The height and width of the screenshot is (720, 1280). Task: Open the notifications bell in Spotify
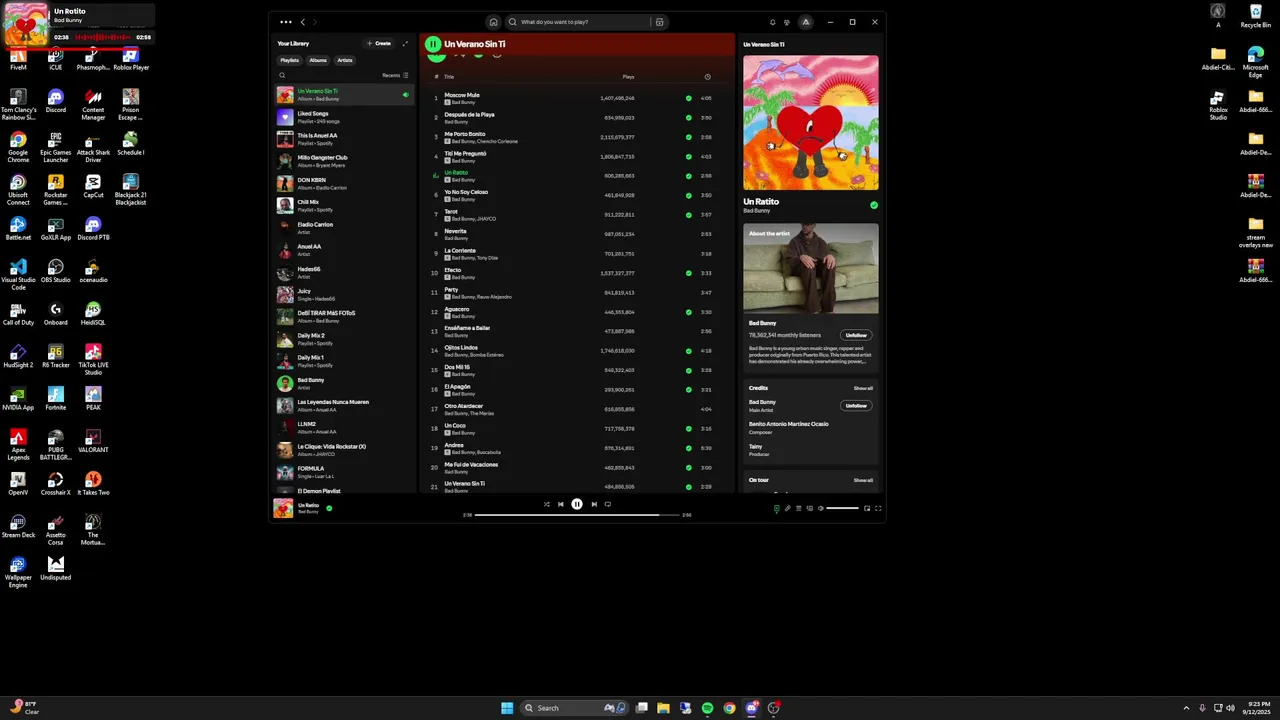[x=772, y=22]
